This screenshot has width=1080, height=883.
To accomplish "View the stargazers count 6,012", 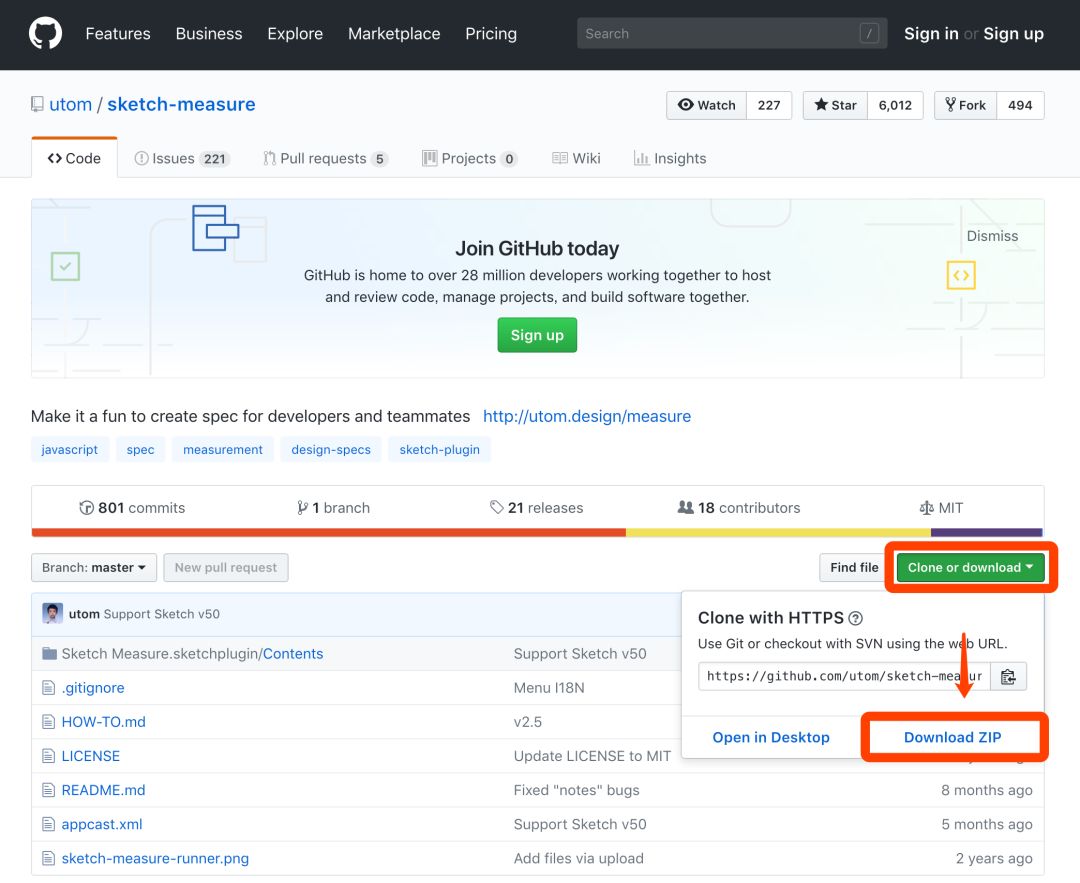I will coord(895,105).
